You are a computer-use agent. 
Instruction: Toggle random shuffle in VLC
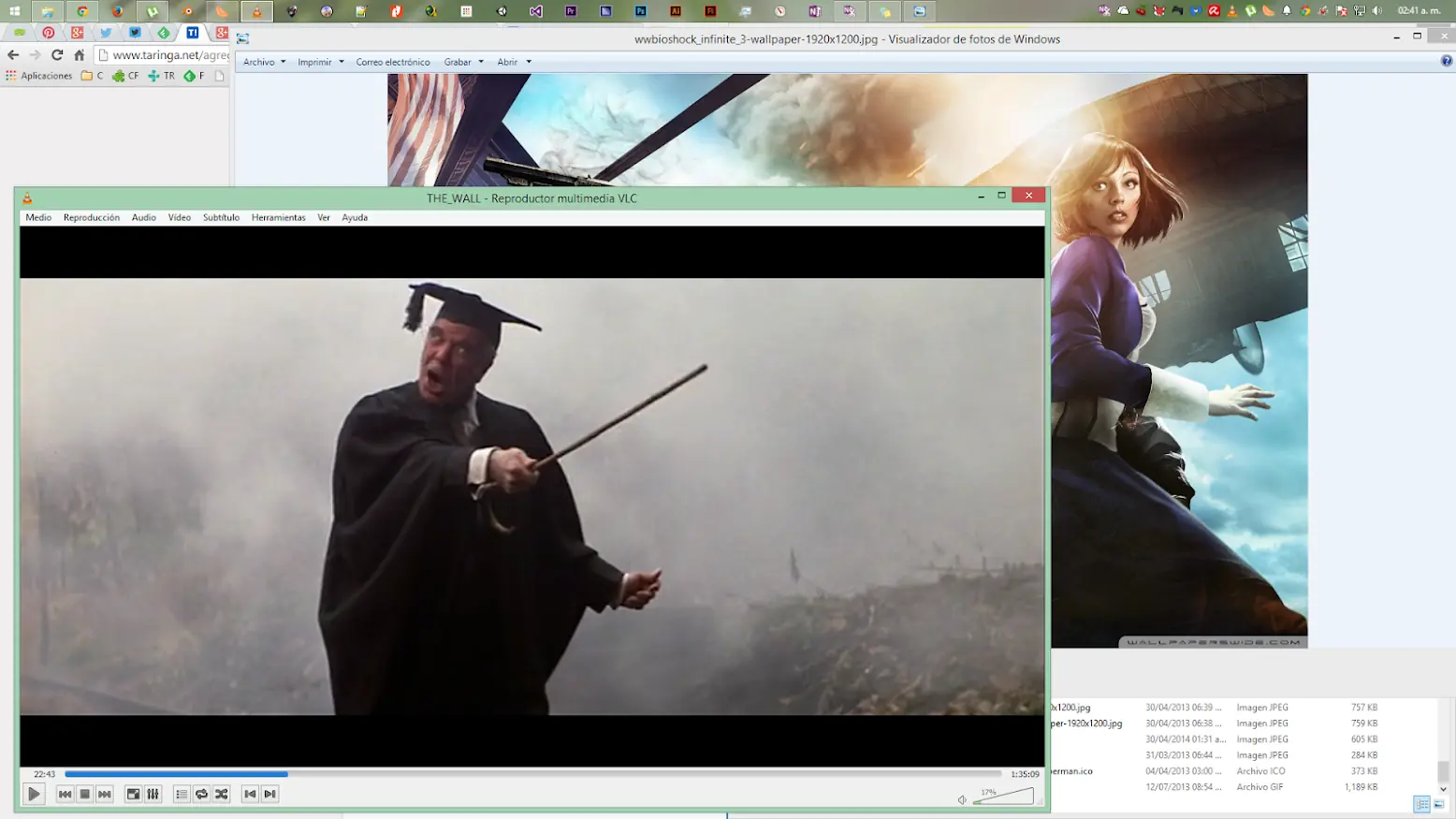pos(222,794)
